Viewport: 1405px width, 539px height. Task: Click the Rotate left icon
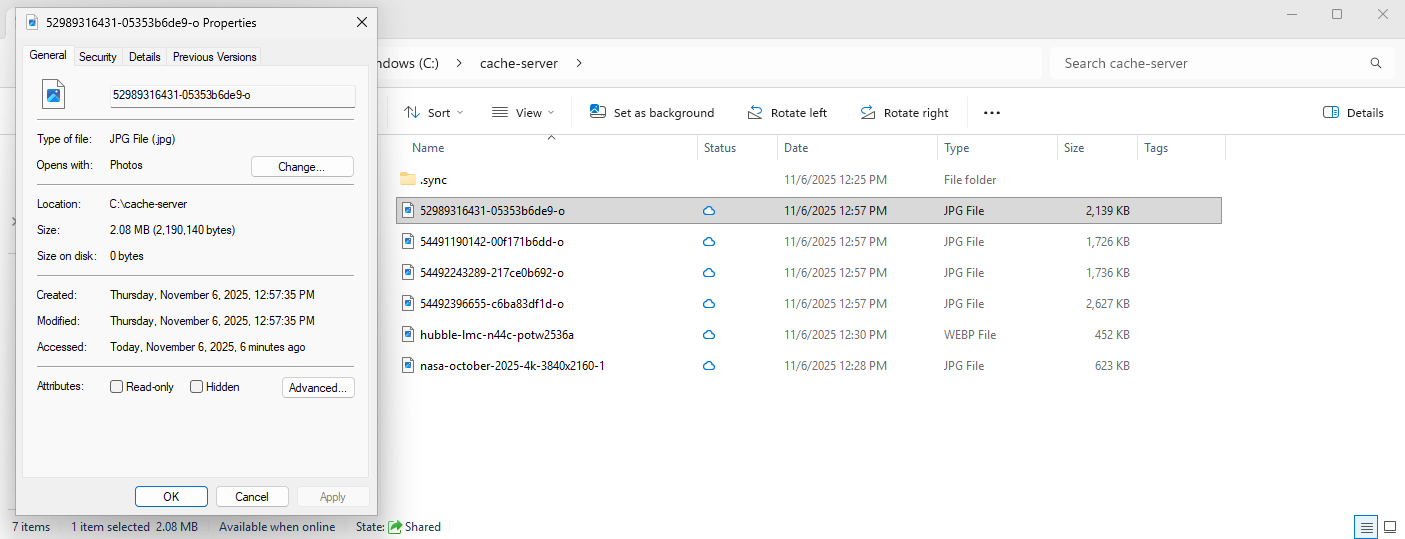coord(755,112)
